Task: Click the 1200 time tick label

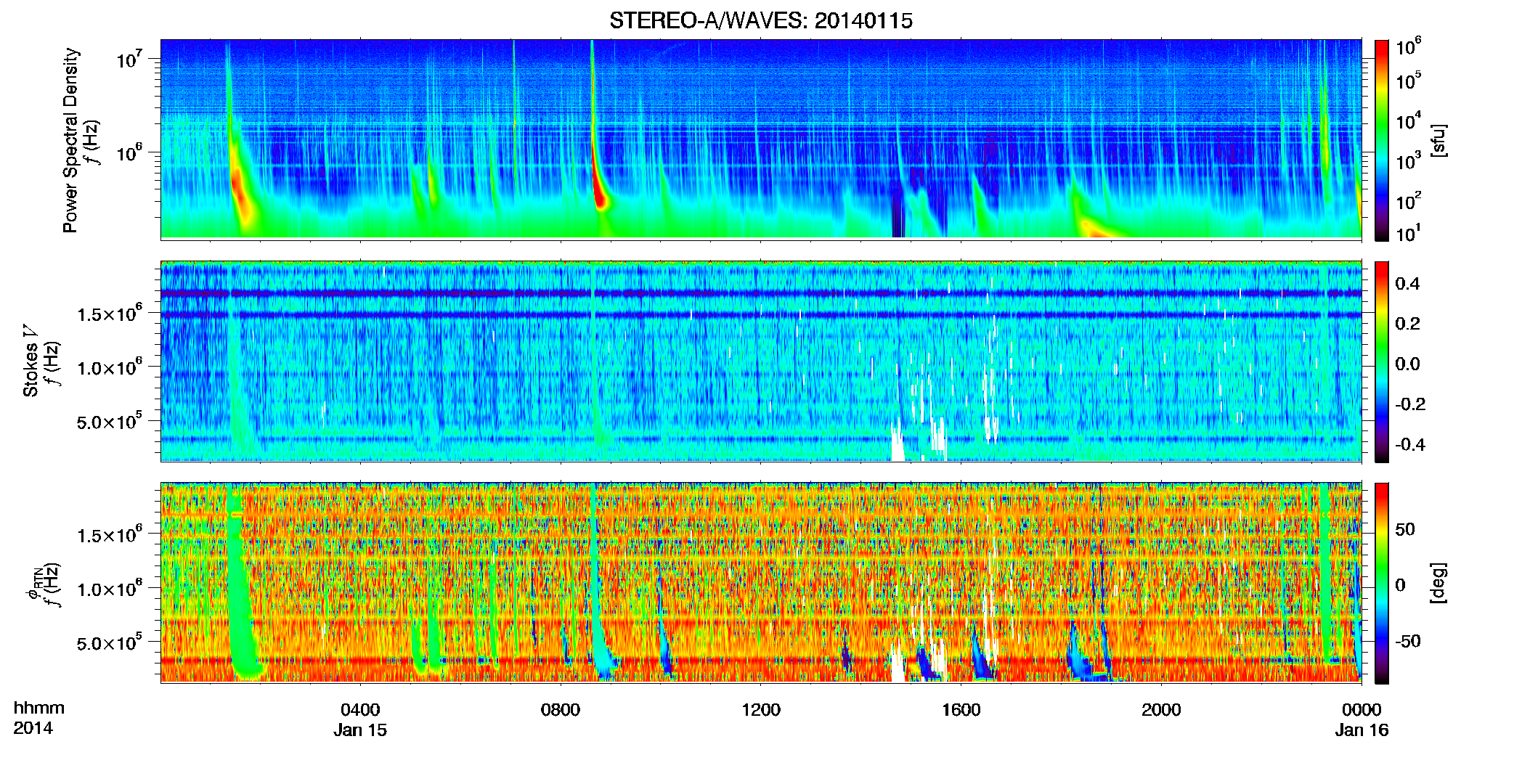Action: [761, 709]
